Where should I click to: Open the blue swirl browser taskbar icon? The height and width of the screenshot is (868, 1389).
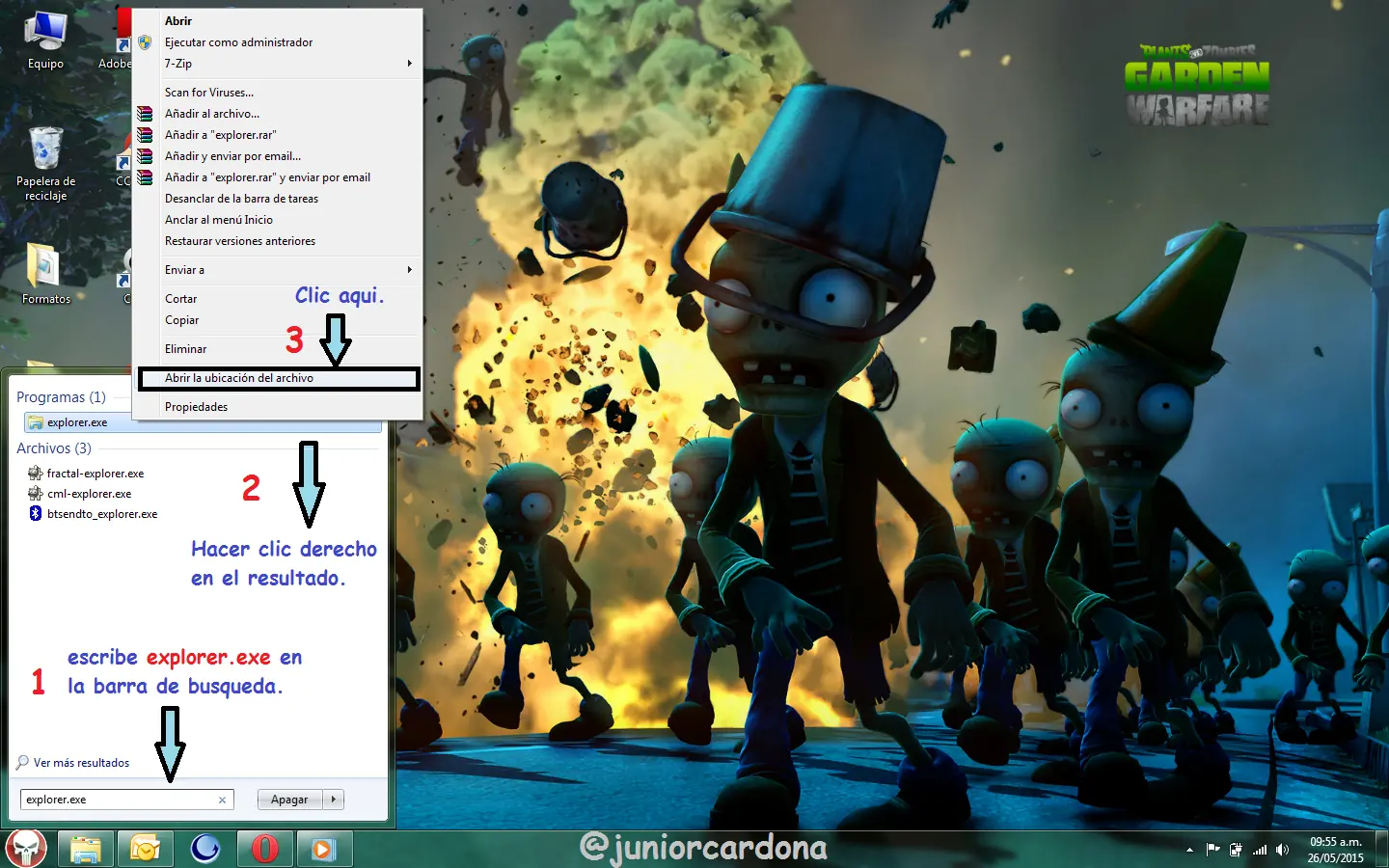click(x=204, y=849)
